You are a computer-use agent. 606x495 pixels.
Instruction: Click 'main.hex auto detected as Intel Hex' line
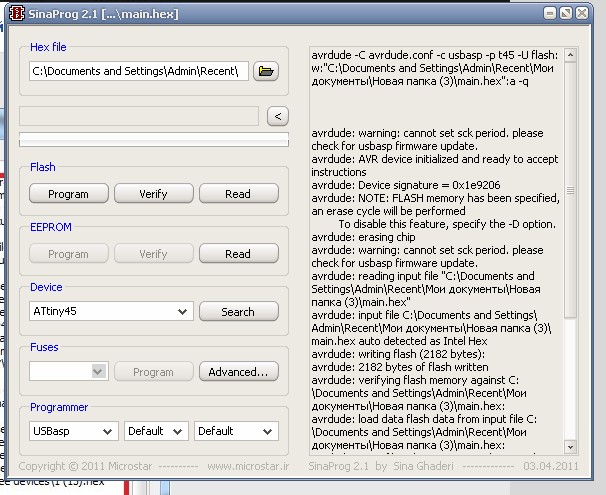point(399,341)
